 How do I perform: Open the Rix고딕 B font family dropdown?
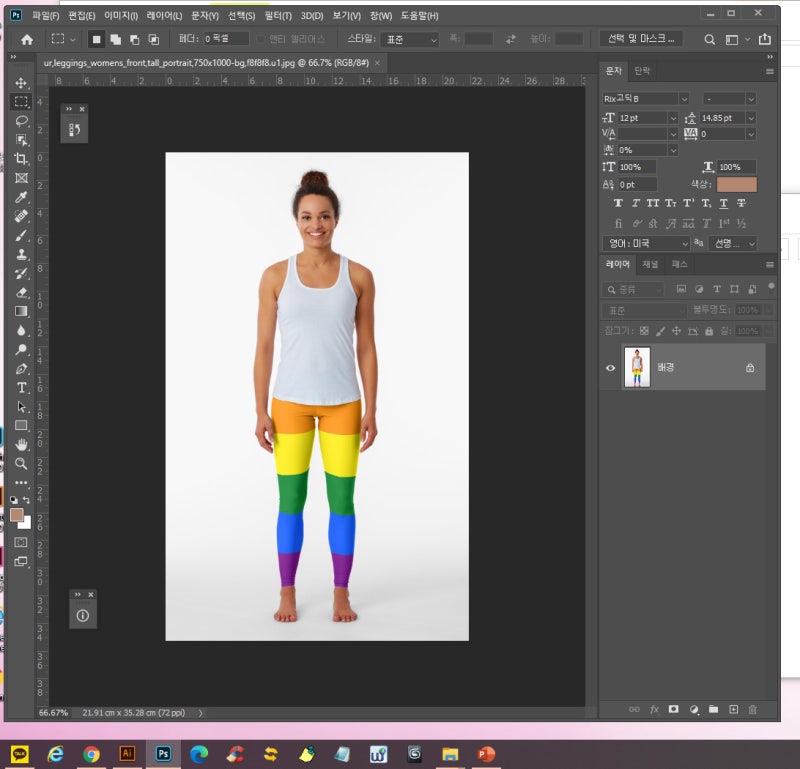click(x=684, y=99)
